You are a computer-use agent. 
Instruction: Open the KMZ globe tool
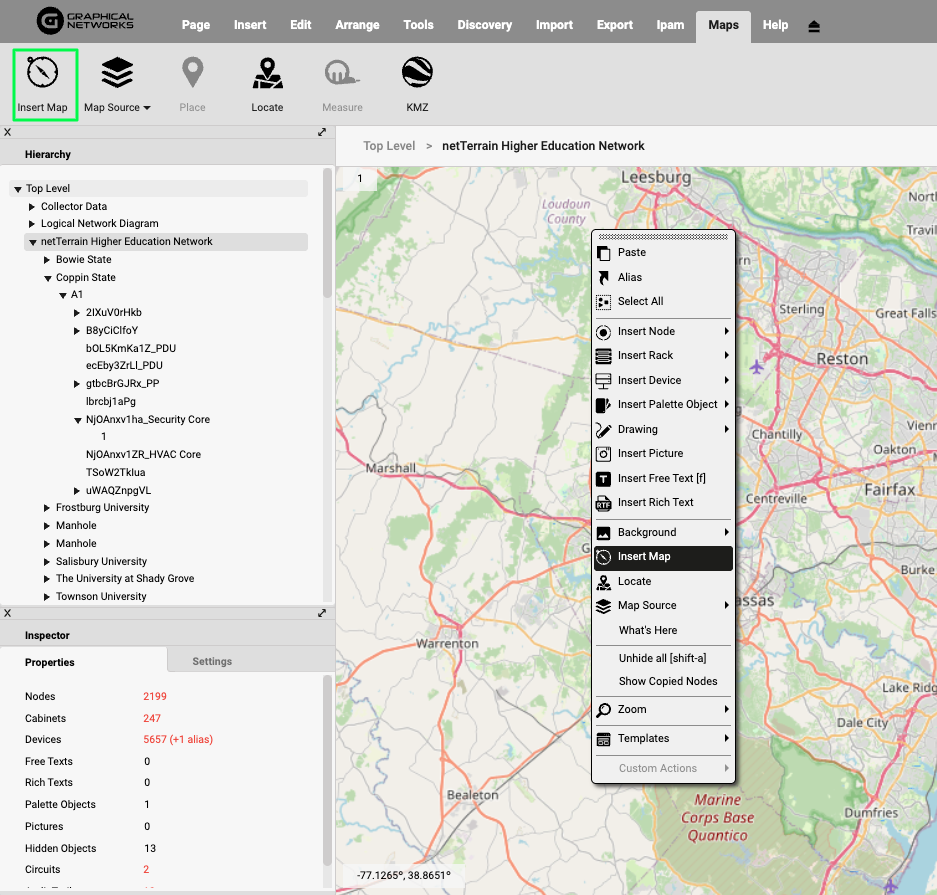(417, 73)
